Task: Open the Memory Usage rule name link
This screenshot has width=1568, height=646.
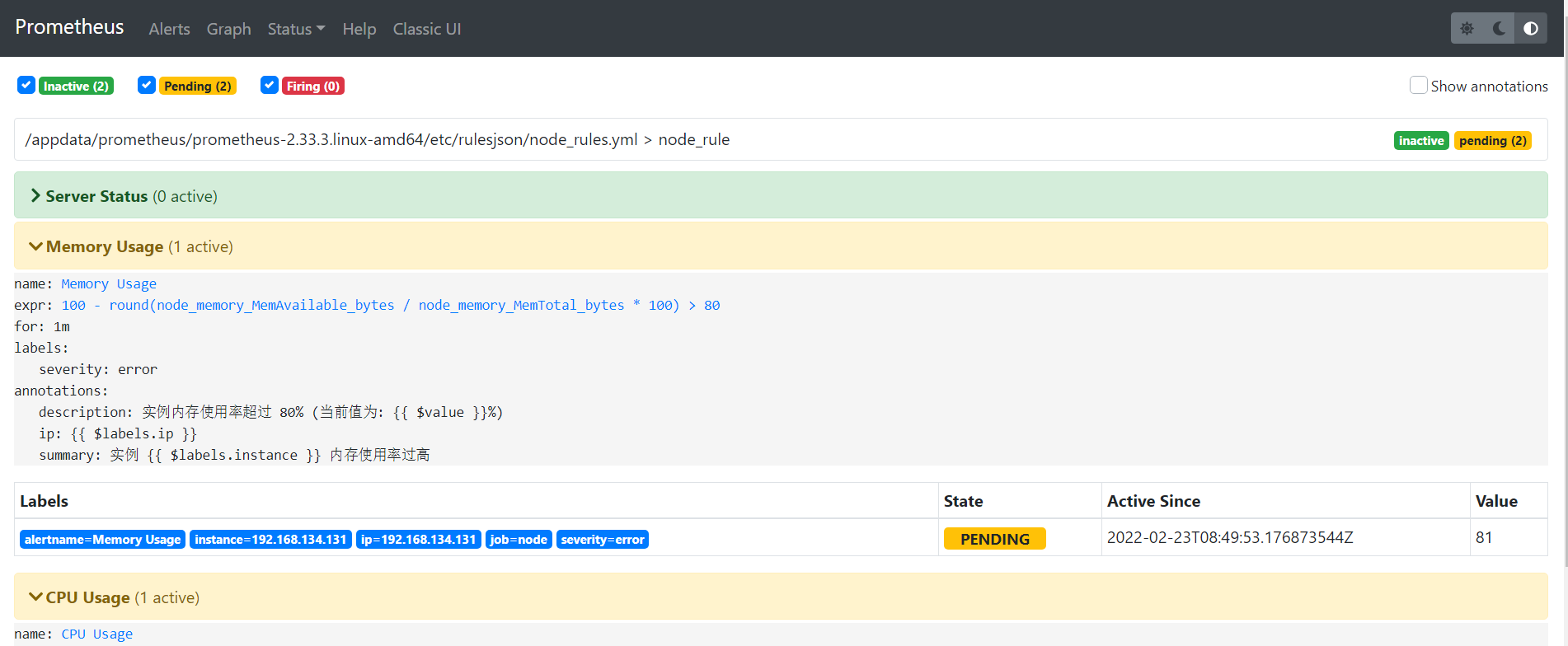Action: point(109,283)
